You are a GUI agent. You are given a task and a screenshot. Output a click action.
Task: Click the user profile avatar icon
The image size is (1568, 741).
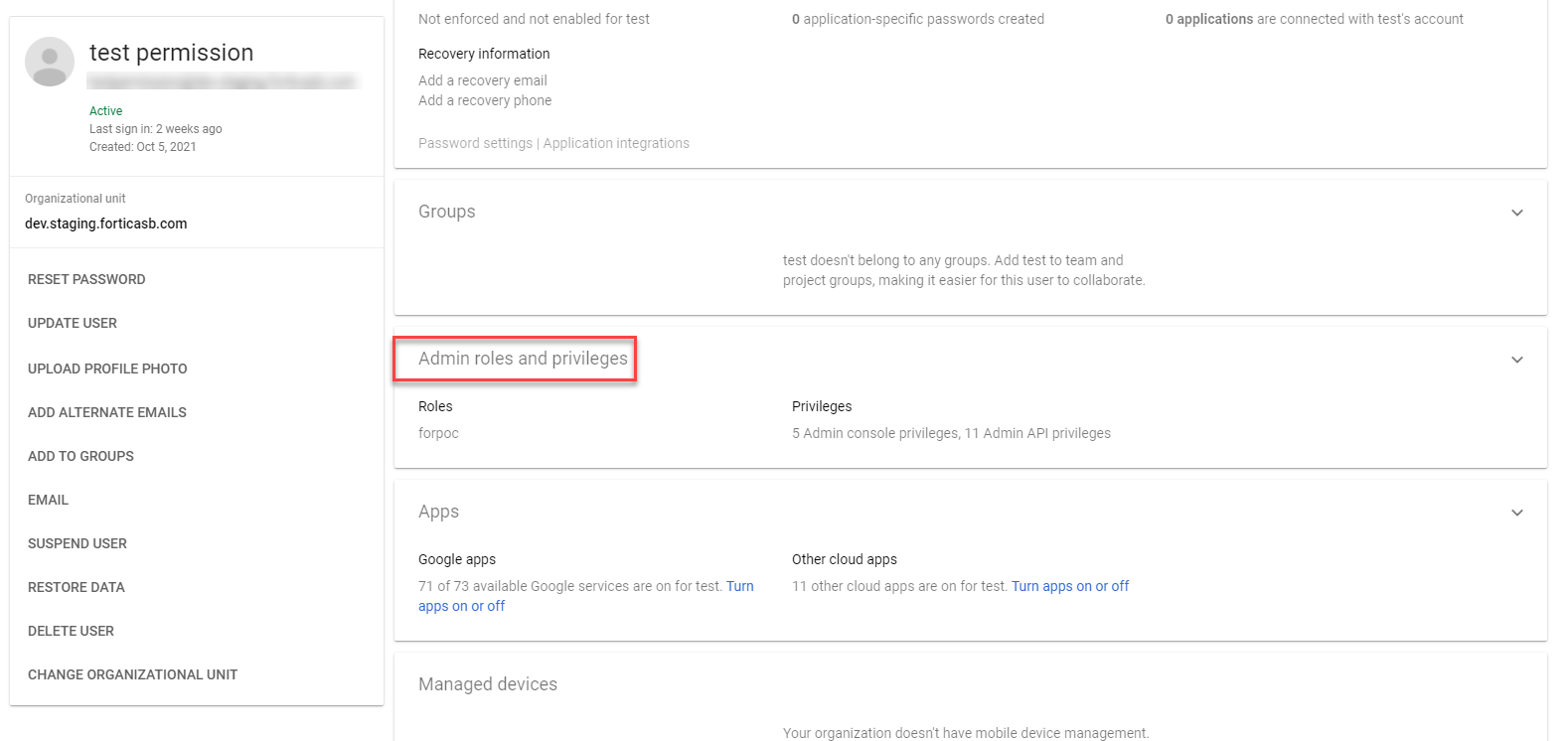[x=49, y=61]
